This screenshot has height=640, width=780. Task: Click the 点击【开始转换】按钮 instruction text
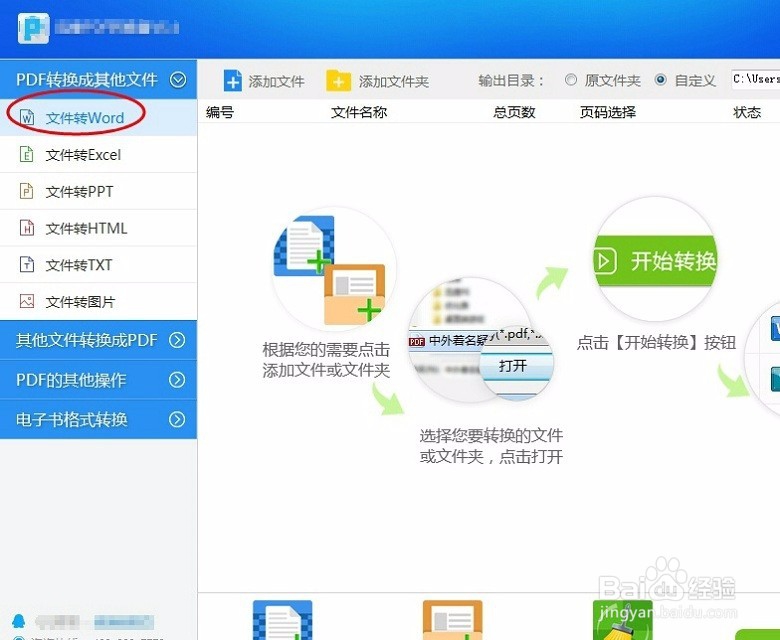656,342
